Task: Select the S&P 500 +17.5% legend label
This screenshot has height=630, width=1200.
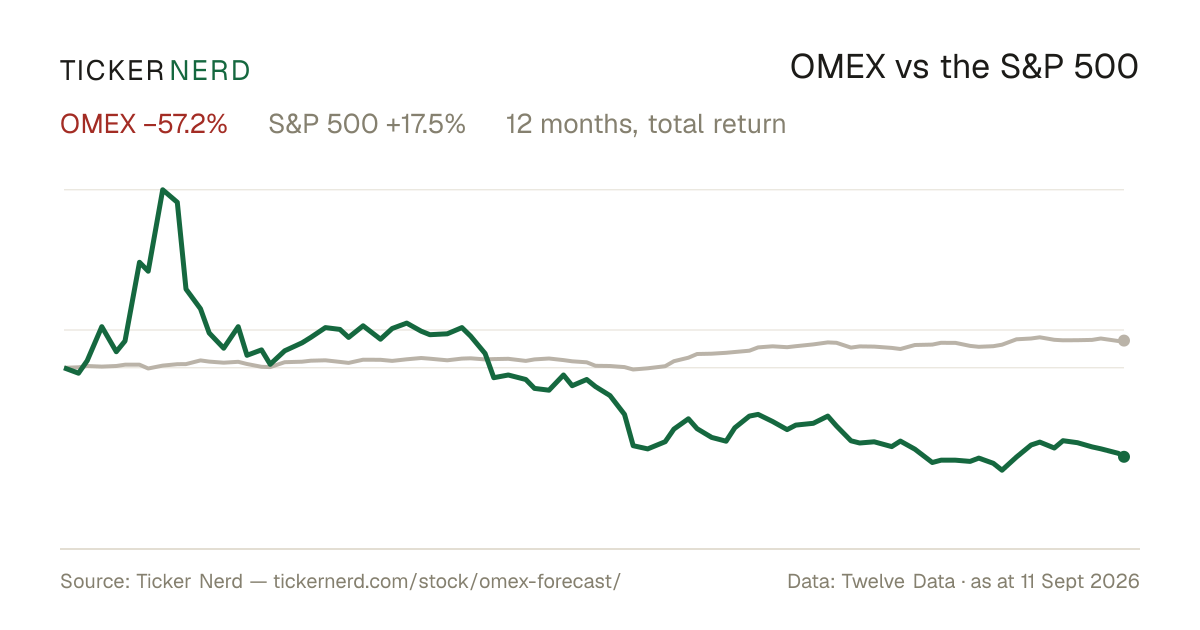Action: coord(367,124)
